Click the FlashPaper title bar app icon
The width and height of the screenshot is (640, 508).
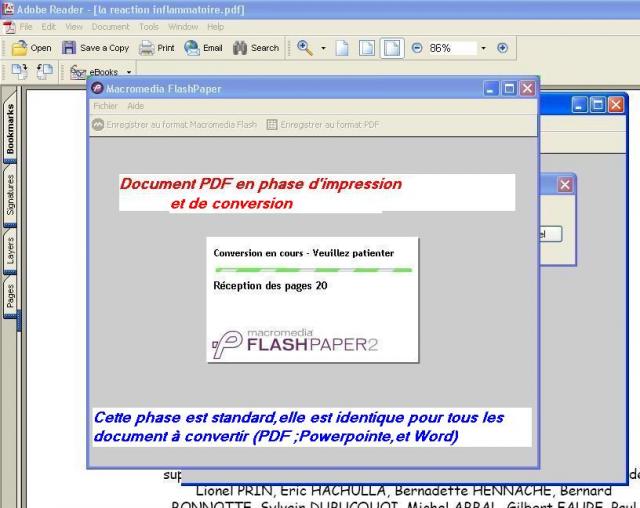tap(97, 88)
